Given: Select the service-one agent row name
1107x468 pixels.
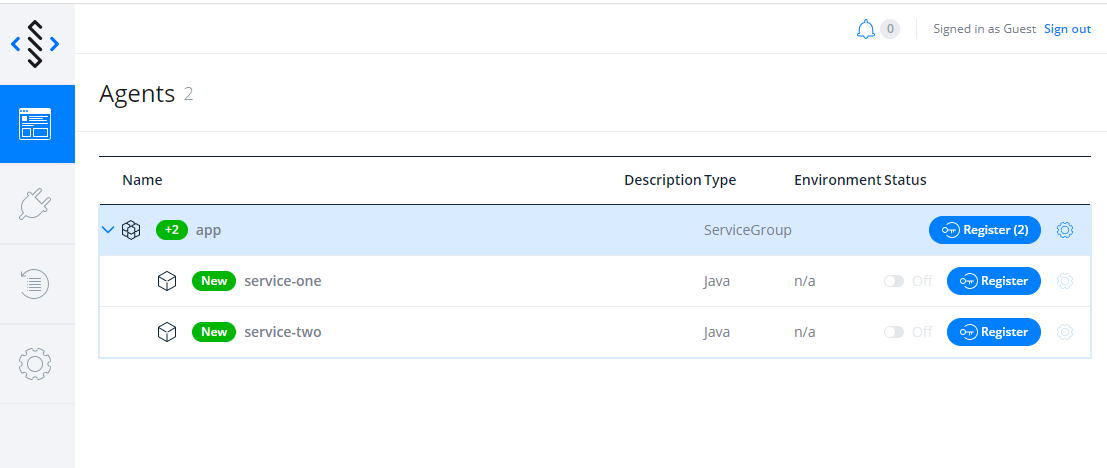Looking at the screenshot, I should pos(282,281).
